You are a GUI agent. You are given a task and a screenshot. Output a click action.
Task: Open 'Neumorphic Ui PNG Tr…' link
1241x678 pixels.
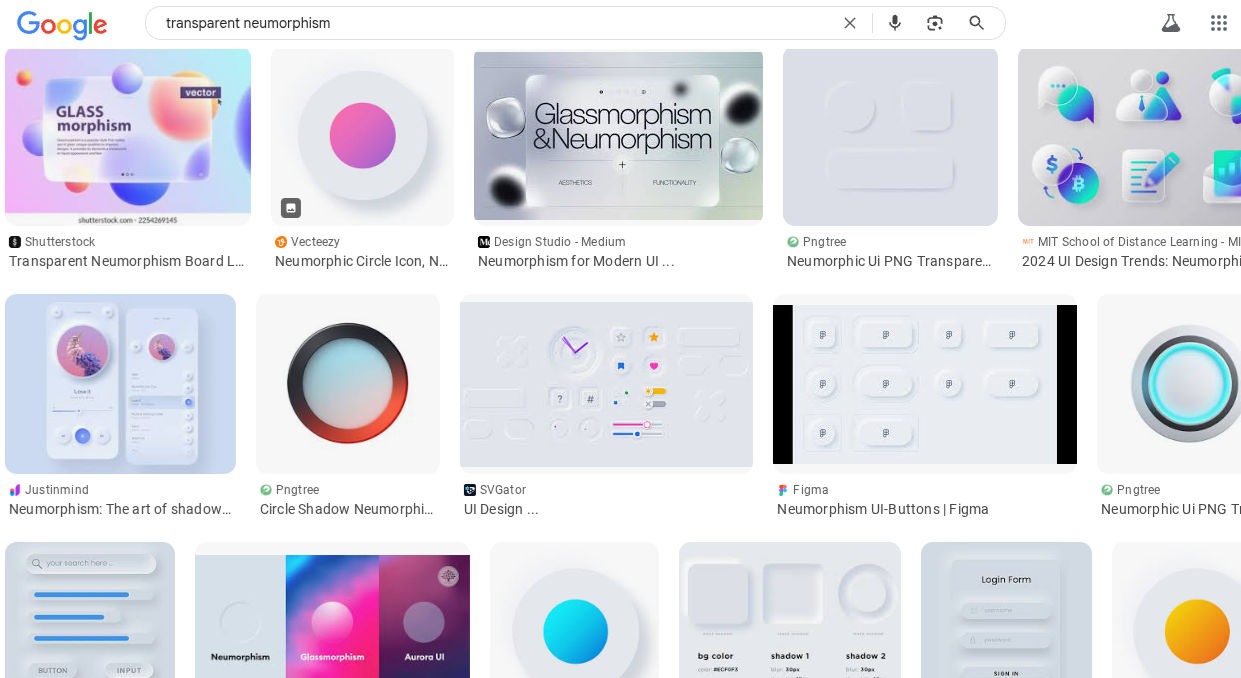[x=1171, y=509]
